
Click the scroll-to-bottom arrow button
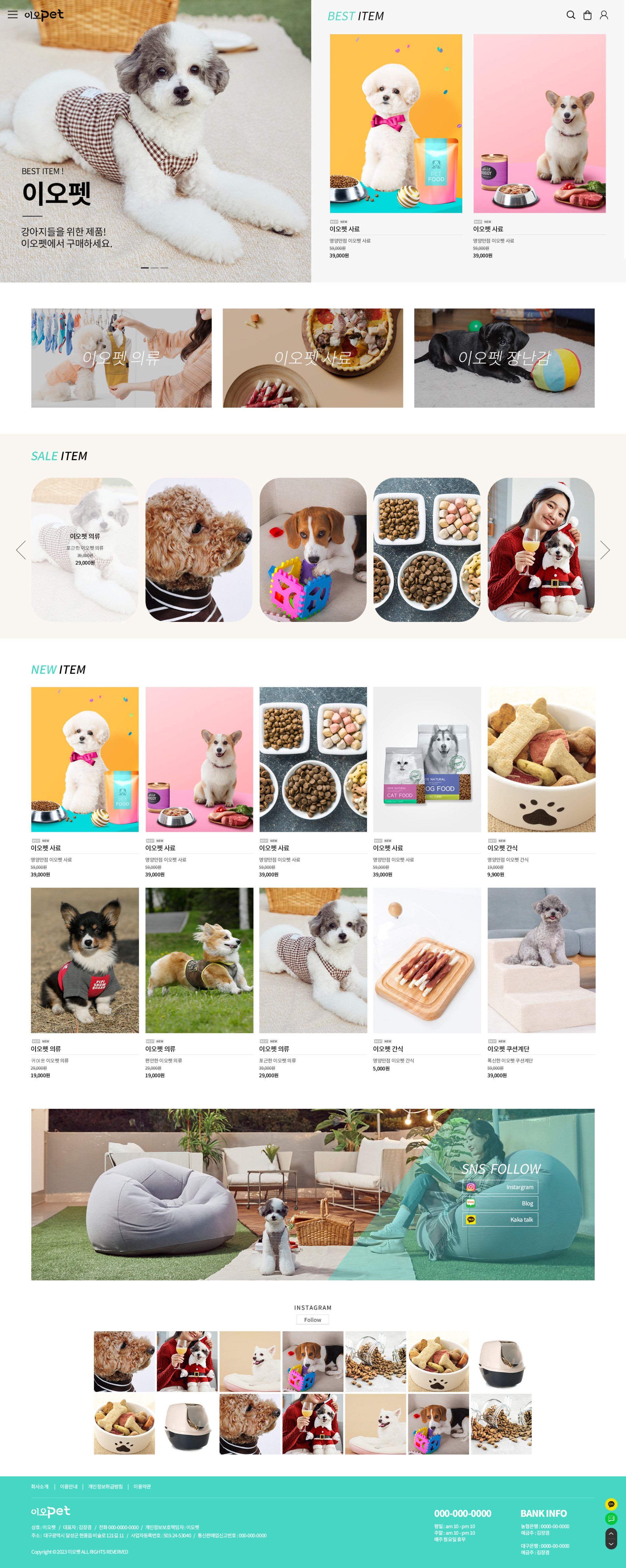(612, 1544)
